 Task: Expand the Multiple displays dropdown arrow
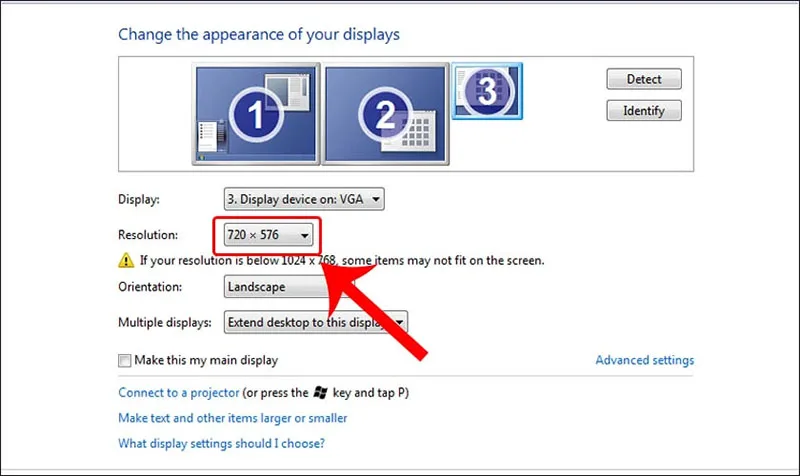(x=399, y=322)
